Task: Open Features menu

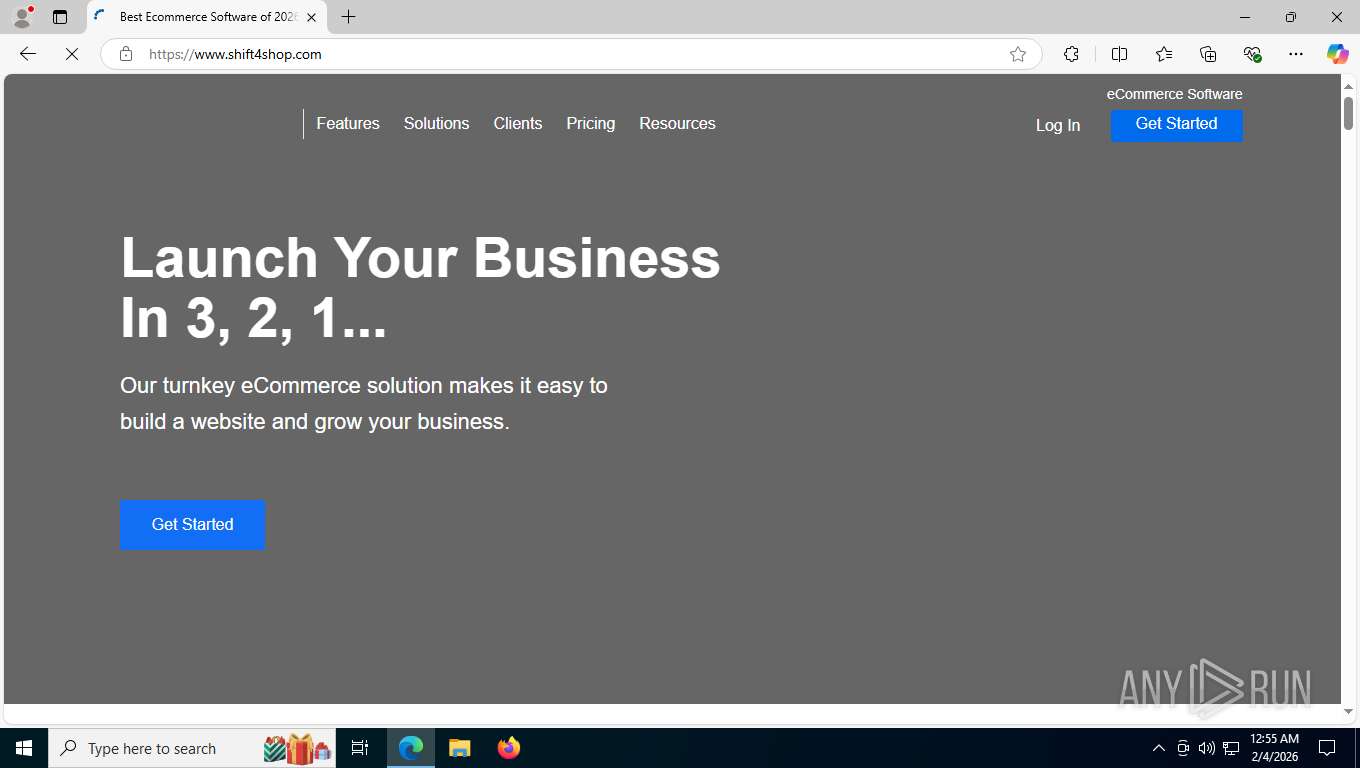Action: (348, 123)
